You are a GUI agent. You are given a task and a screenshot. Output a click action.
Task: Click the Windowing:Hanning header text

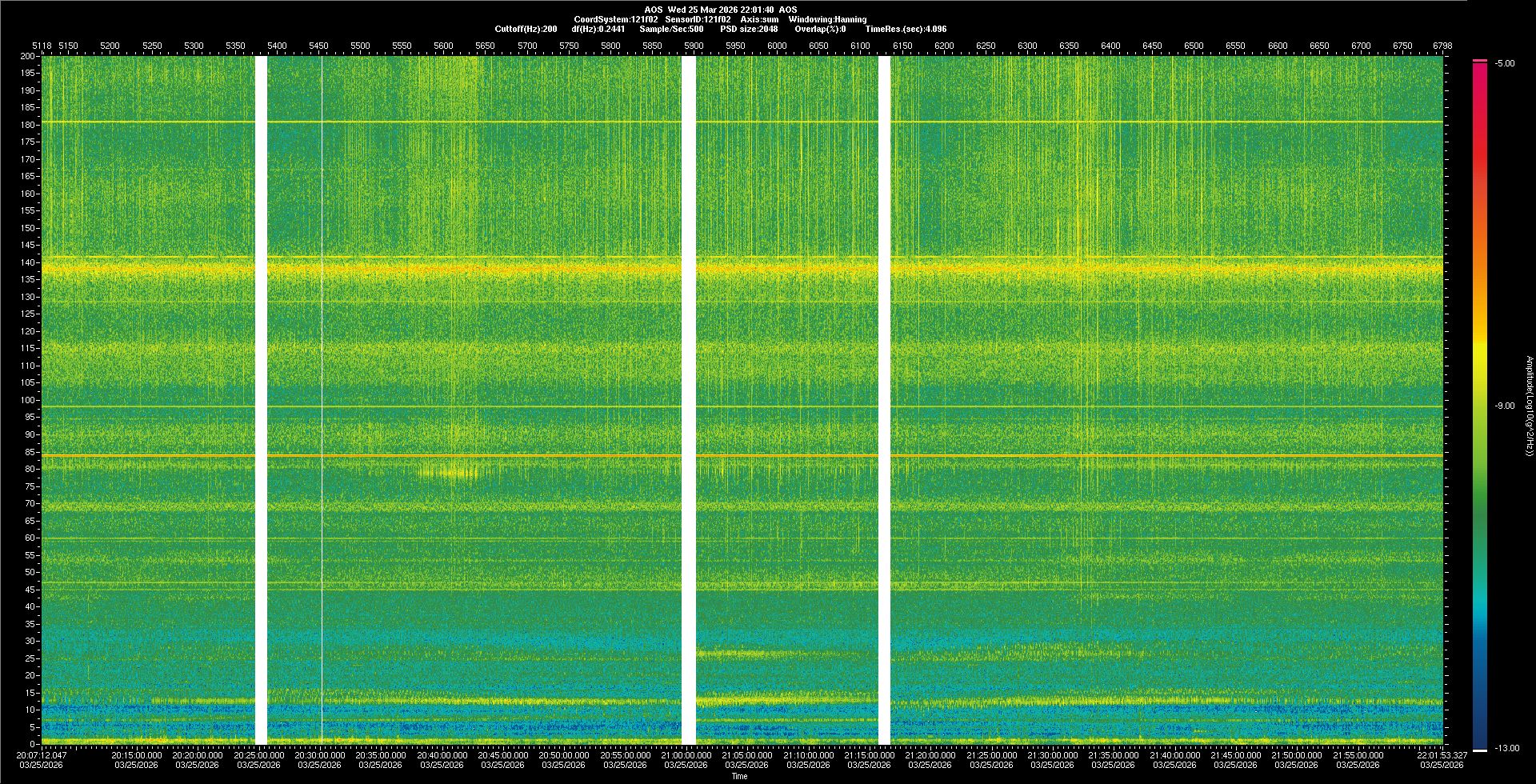pos(827,19)
